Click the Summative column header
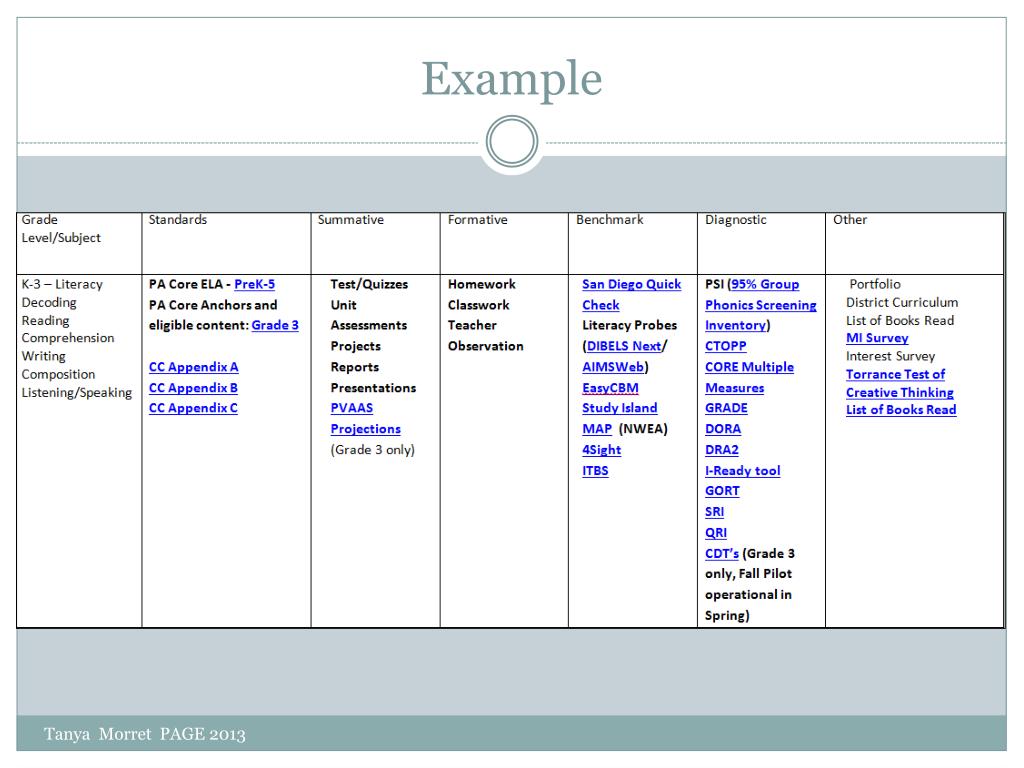This screenshot has width=1024, height=768. [351, 220]
